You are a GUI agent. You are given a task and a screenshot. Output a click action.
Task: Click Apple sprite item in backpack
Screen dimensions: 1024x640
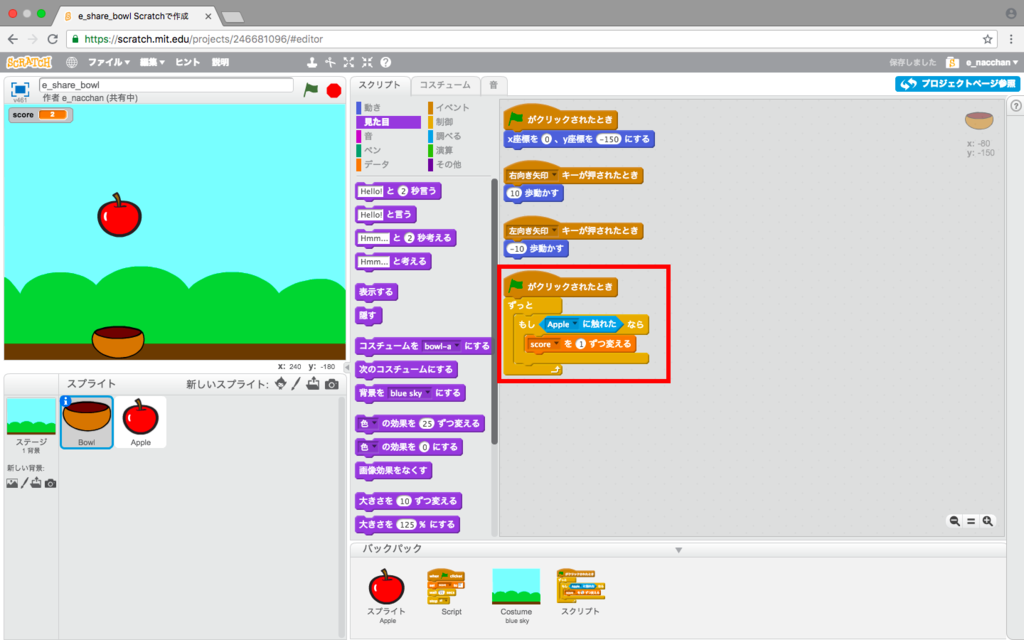pyautogui.click(x=386, y=594)
